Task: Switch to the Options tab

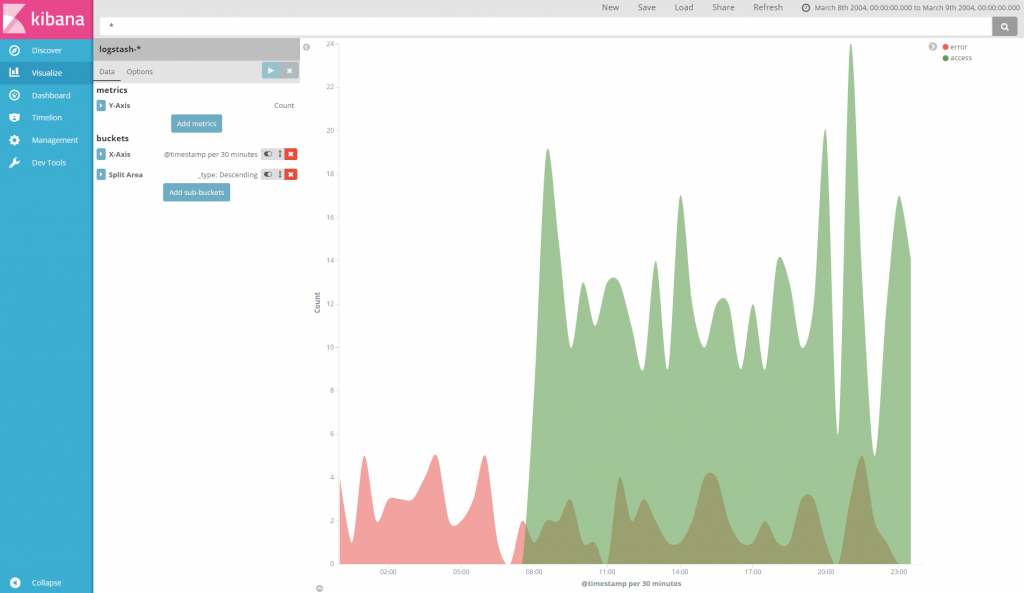Action: click(x=140, y=72)
